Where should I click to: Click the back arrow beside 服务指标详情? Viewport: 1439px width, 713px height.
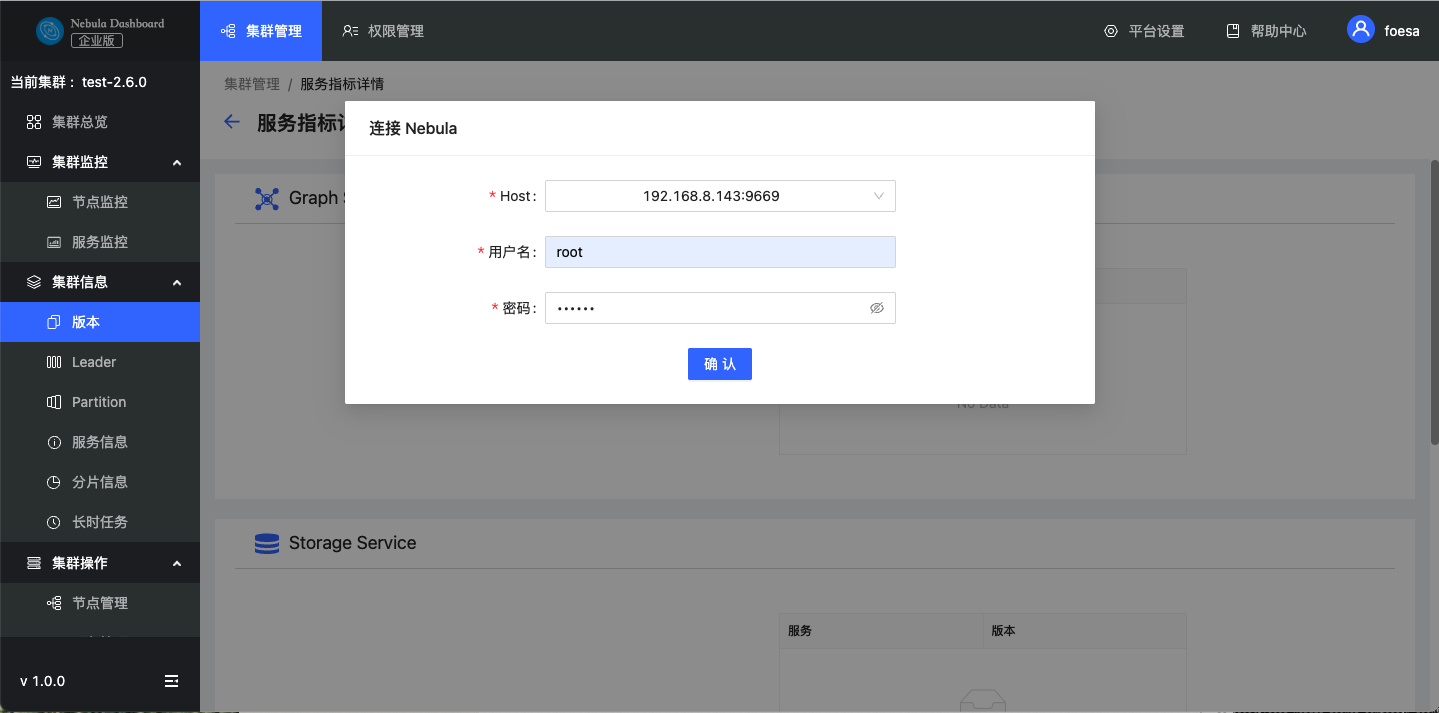coord(232,122)
